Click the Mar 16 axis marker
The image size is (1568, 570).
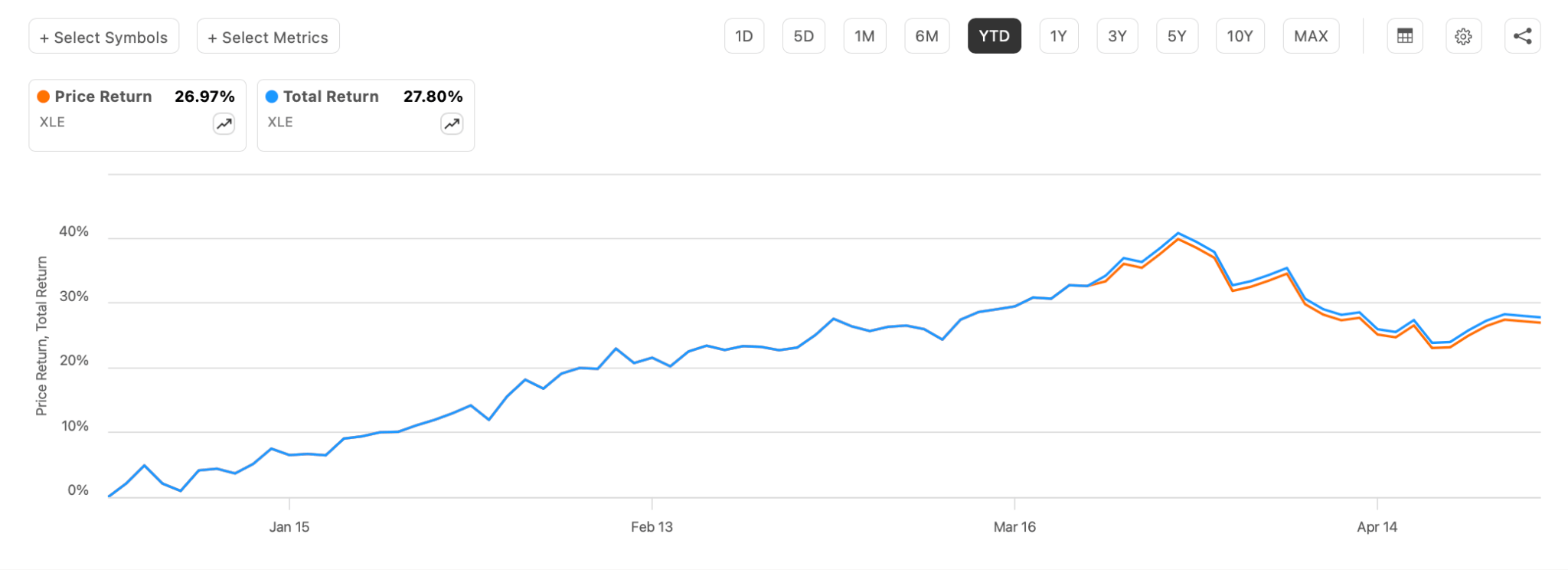point(1014,526)
